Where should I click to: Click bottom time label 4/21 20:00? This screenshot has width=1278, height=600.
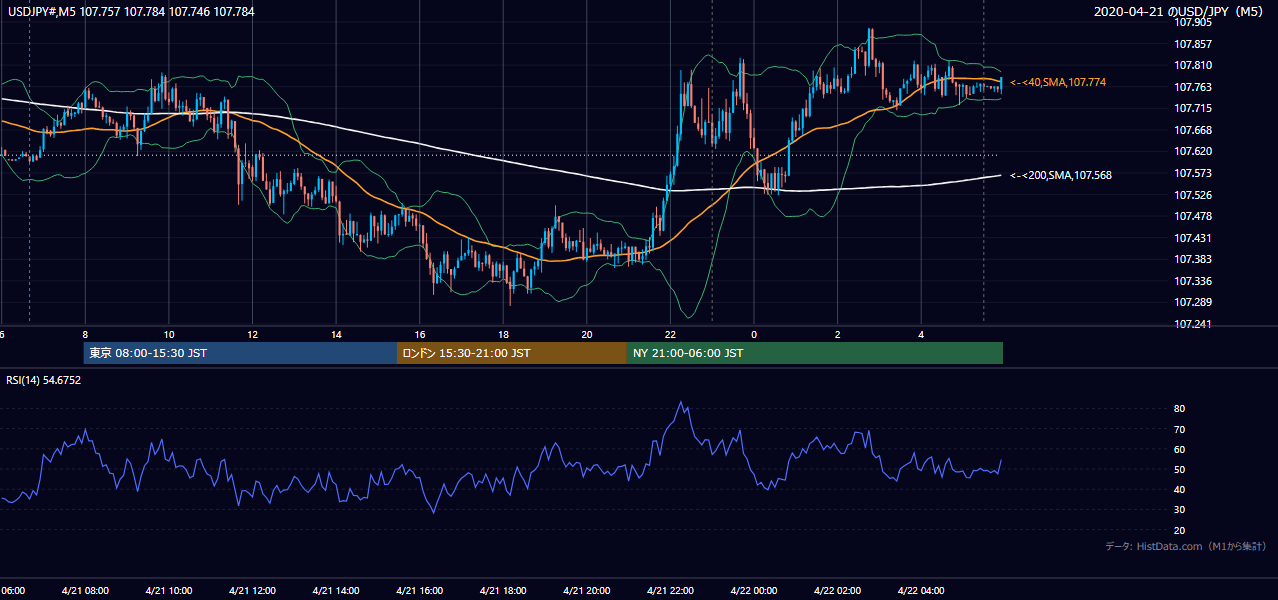click(x=586, y=591)
